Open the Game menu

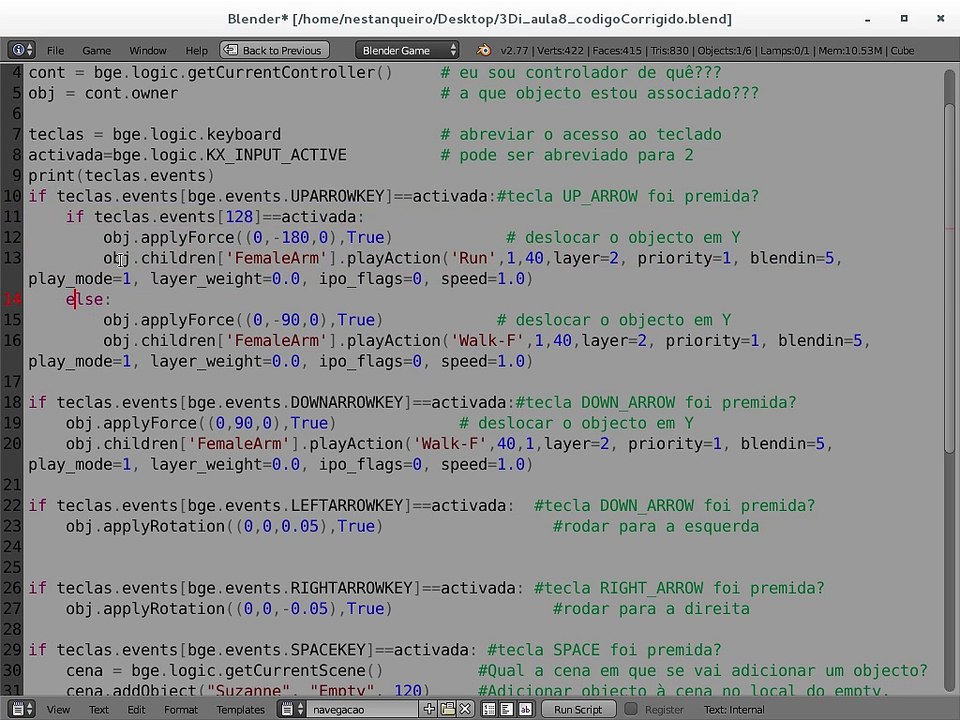(97, 51)
